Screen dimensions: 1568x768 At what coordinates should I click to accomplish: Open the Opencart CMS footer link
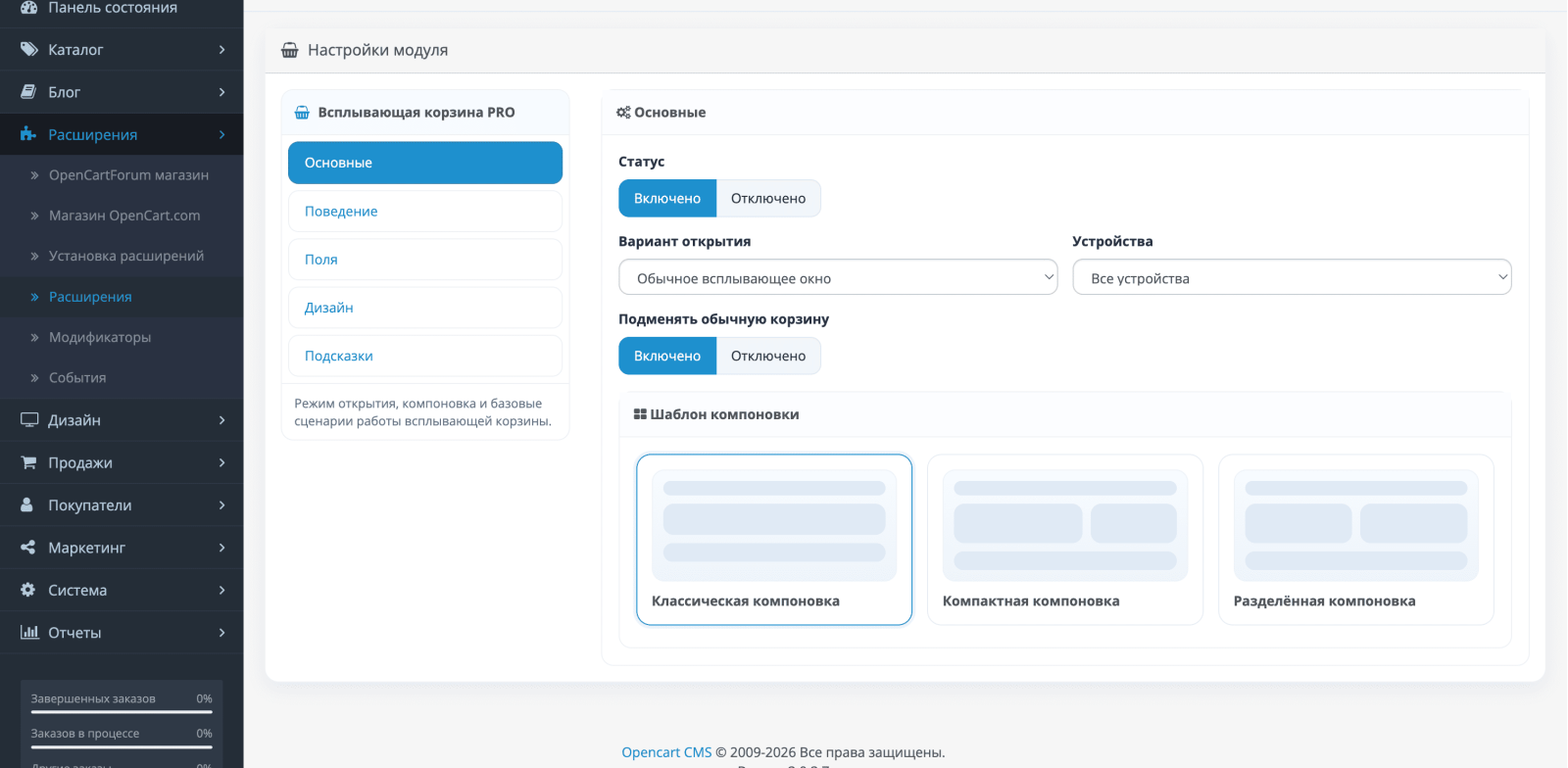(x=666, y=752)
